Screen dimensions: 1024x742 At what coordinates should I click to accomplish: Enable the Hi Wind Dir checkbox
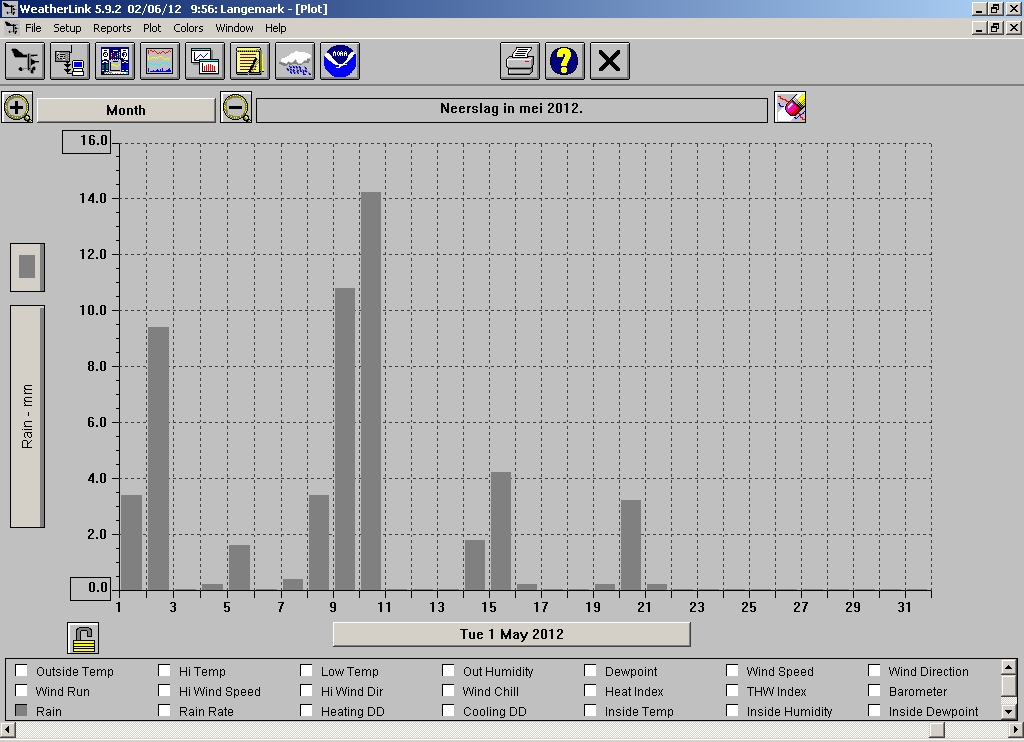click(x=306, y=690)
